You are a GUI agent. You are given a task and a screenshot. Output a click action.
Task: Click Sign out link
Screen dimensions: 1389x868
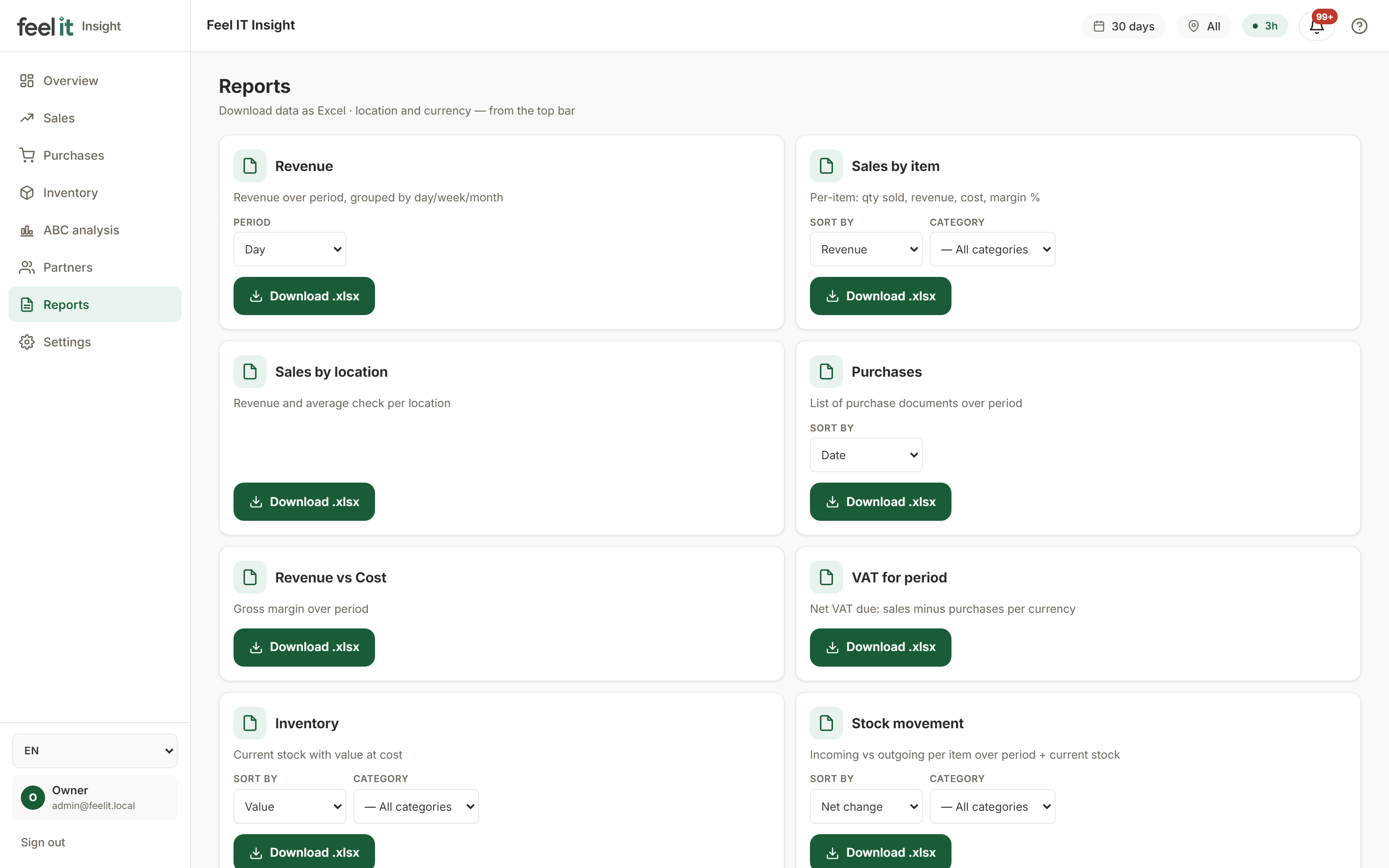43,842
